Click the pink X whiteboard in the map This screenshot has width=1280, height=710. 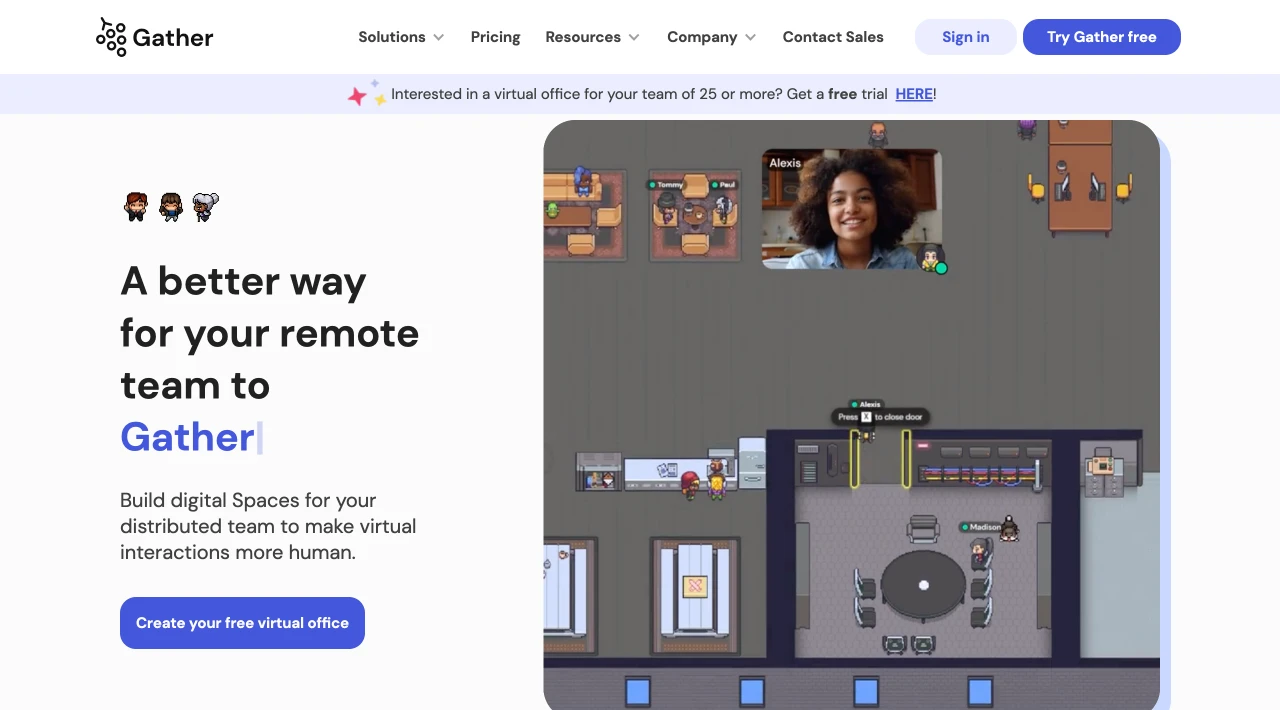pos(695,587)
